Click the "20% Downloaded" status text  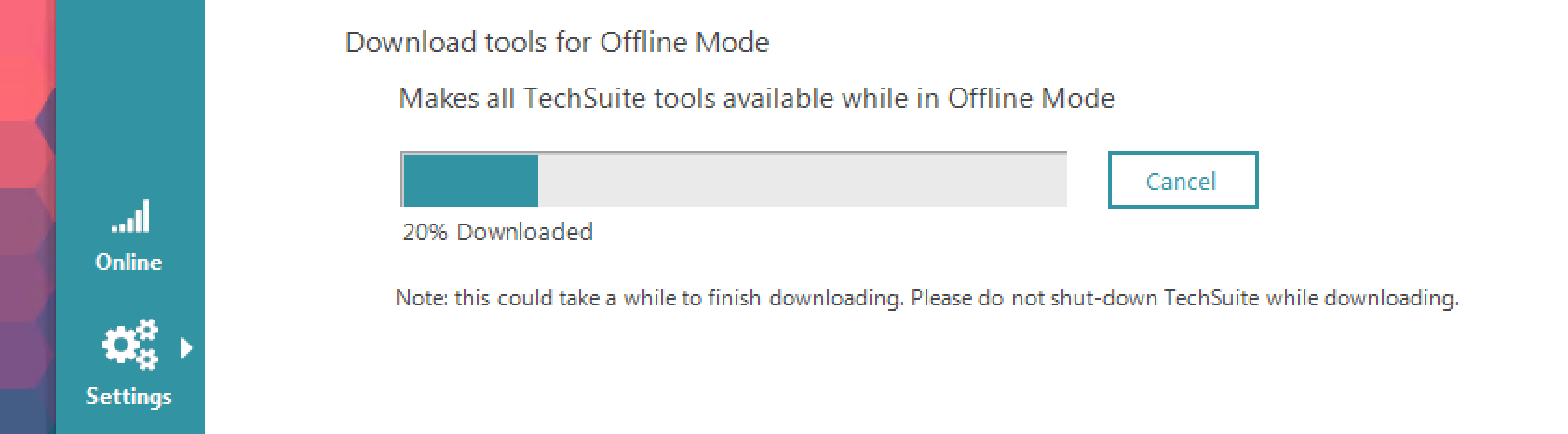(497, 232)
